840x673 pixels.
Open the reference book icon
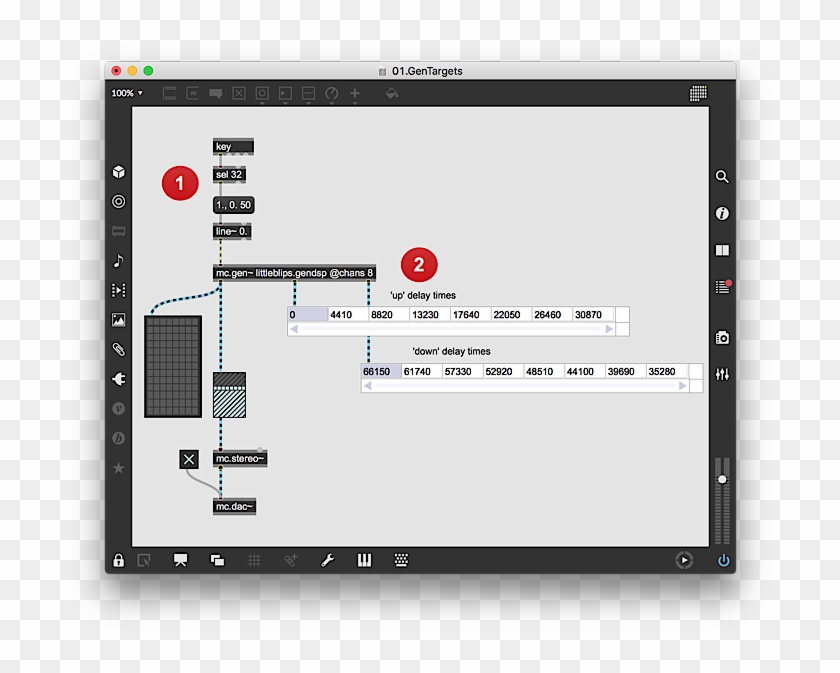pyautogui.click(x=722, y=250)
